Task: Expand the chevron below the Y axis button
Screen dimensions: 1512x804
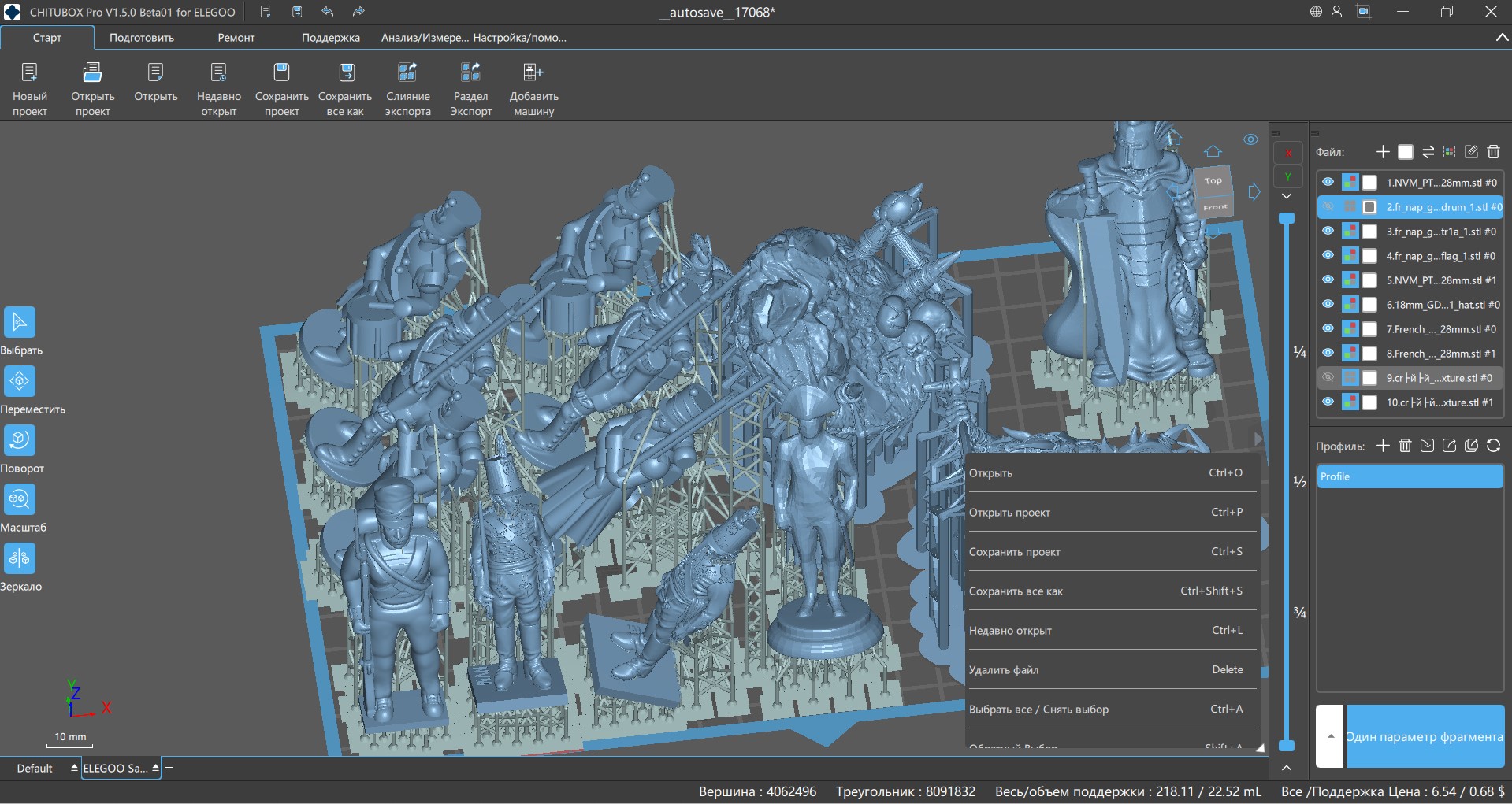Action: (1287, 196)
